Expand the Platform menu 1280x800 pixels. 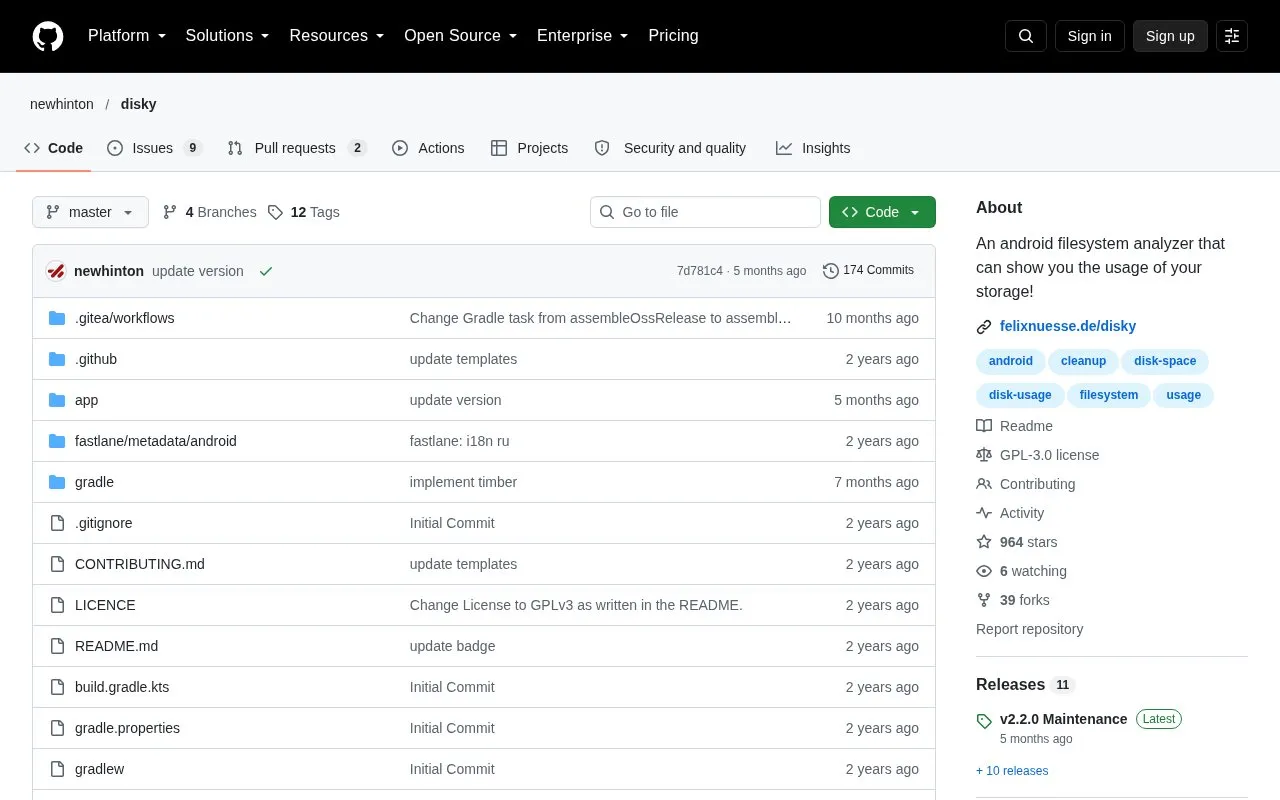pos(127,36)
